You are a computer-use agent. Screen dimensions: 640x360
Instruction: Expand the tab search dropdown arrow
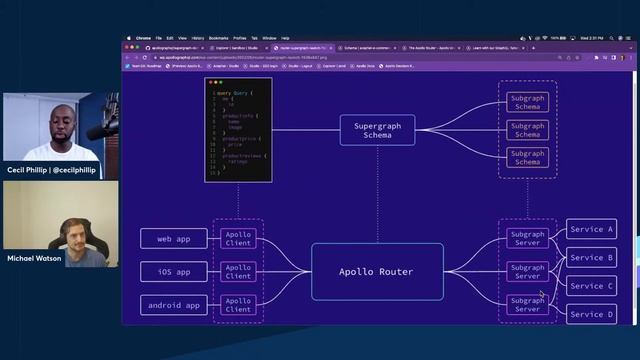[x=631, y=48]
